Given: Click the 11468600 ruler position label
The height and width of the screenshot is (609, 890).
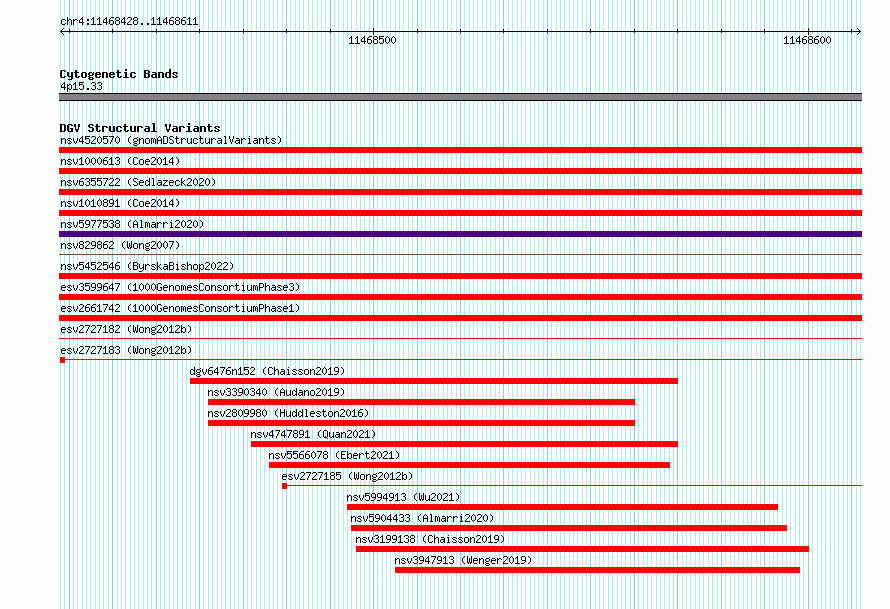Looking at the screenshot, I should point(807,40).
